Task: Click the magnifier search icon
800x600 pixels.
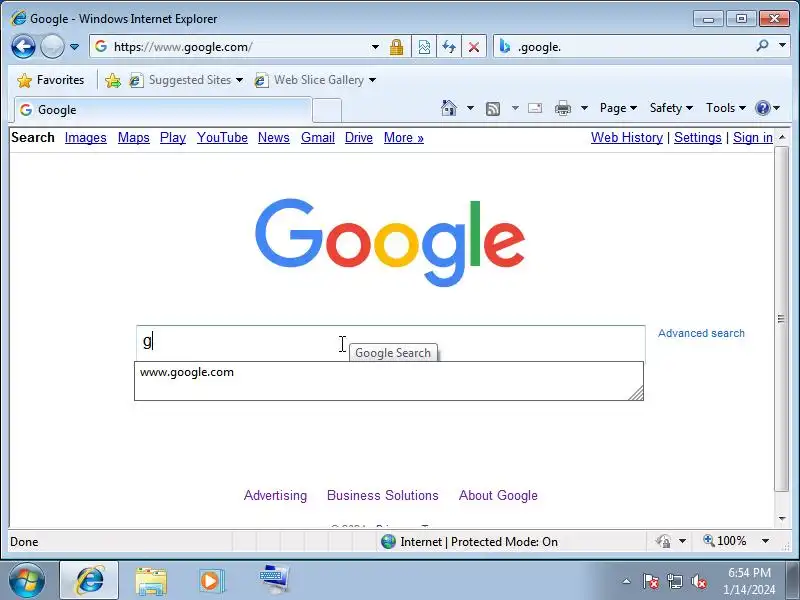Action: [762, 46]
